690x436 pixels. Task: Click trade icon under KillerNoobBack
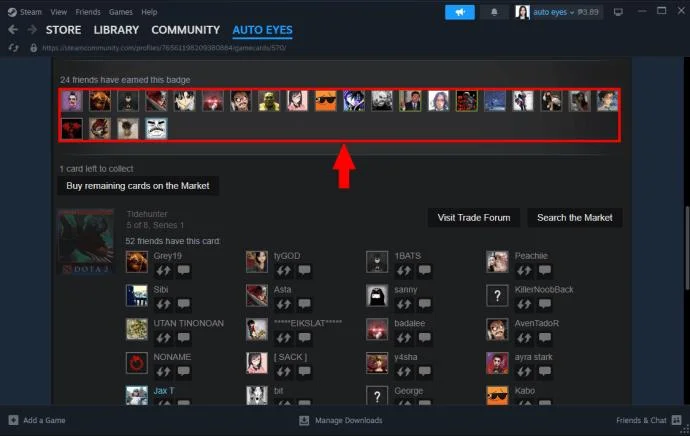(x=524, y=304)
